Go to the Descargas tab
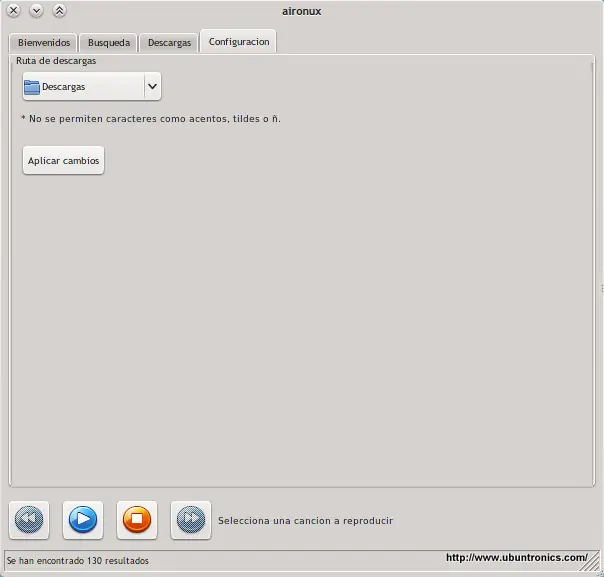This screenshot has height=577, width=604. click(x=169, y=42)
